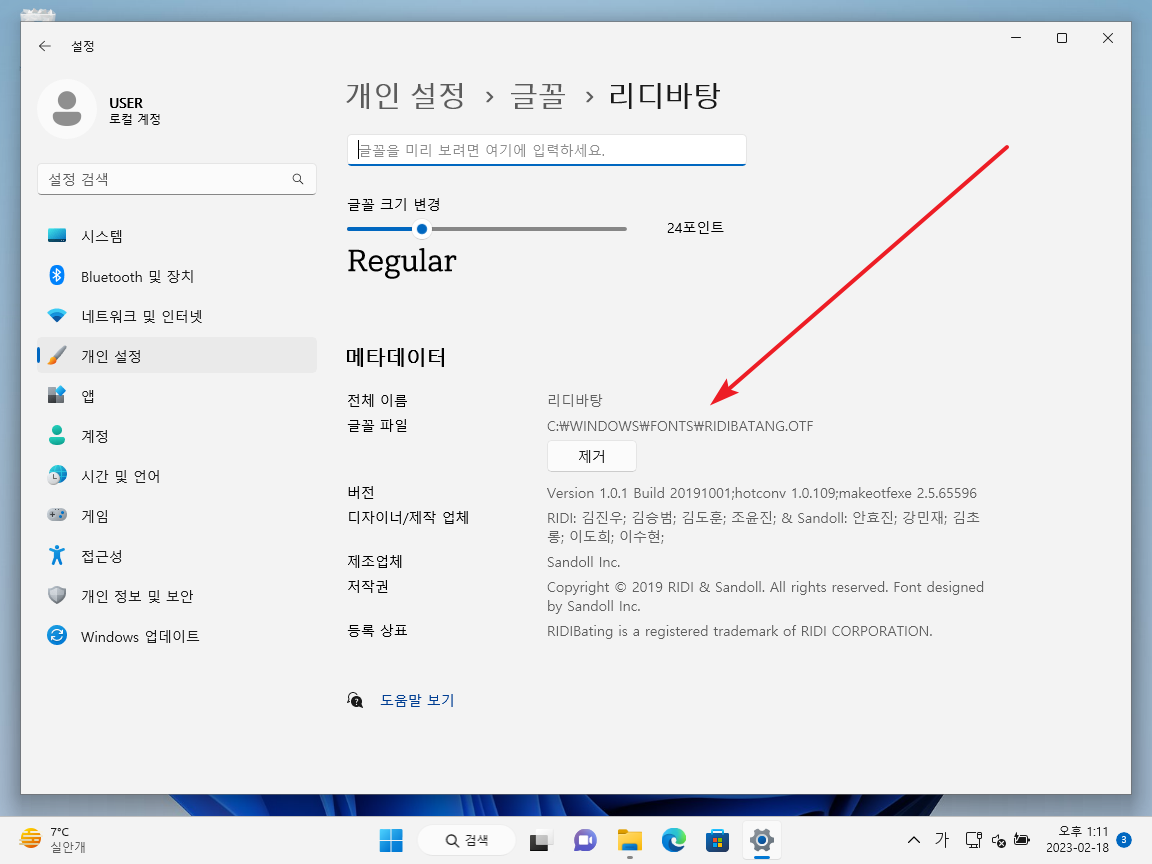Click the 글꼴 크기 변경 label
This screenshot has width=1152, height=864.
(394, 204)
